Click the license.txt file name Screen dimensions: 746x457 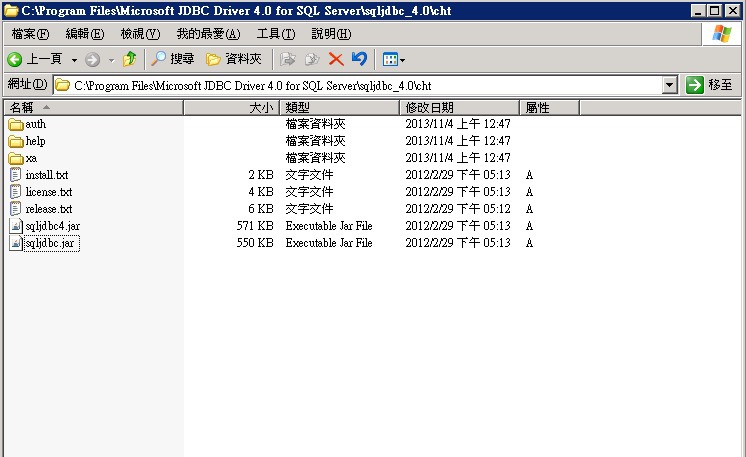click(x=49, y=192)
